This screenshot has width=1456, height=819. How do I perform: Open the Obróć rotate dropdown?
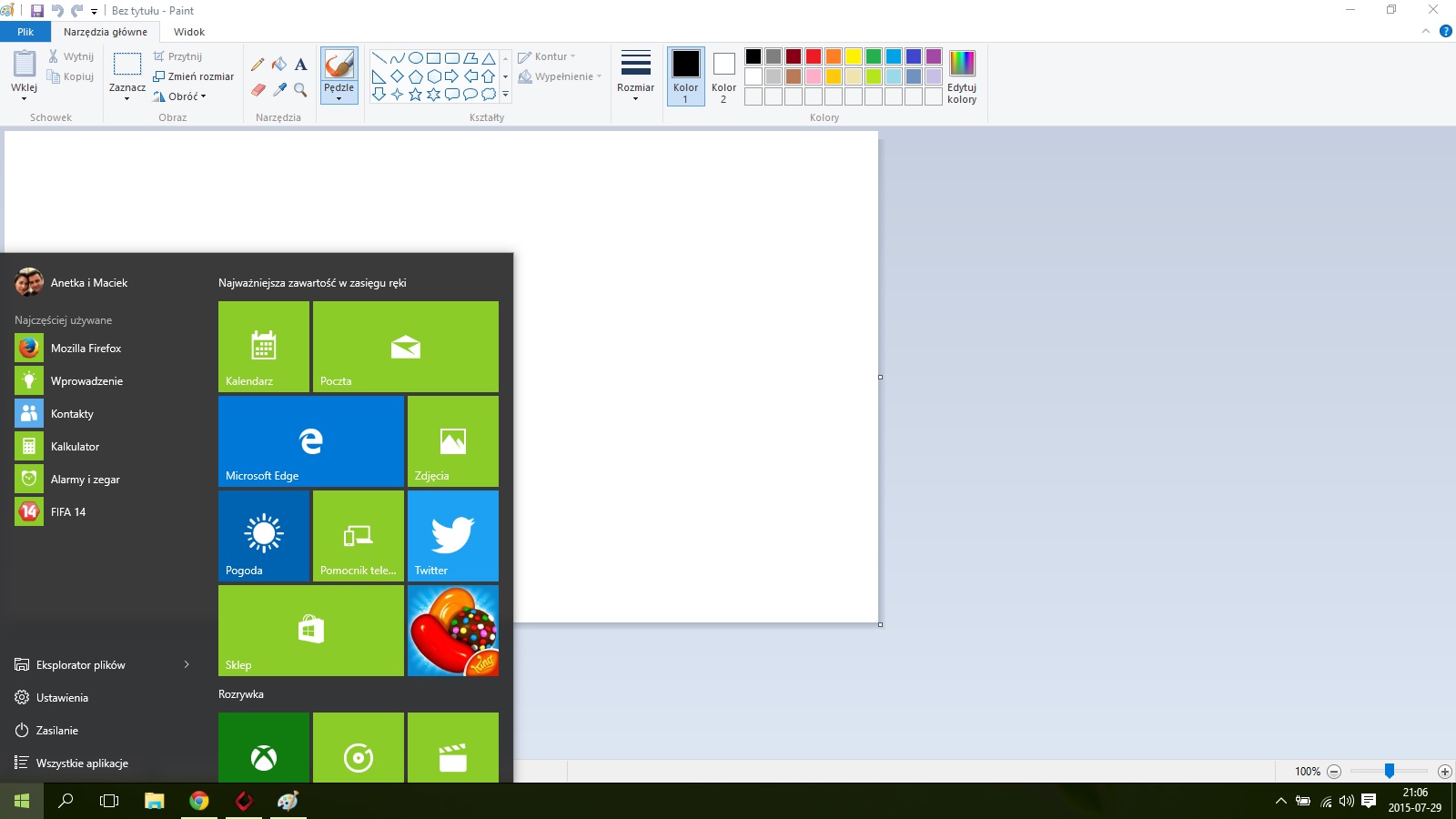click(x=180, y=96)
